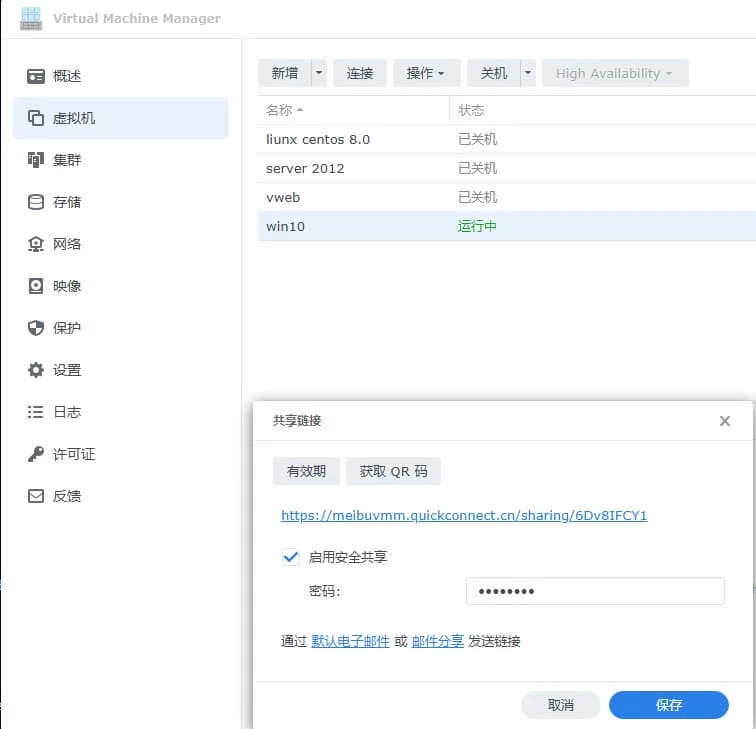Go to 映像 menu entry text
Image resolution: width=756 pixels, height=729 pixels.
coord(67,286)
